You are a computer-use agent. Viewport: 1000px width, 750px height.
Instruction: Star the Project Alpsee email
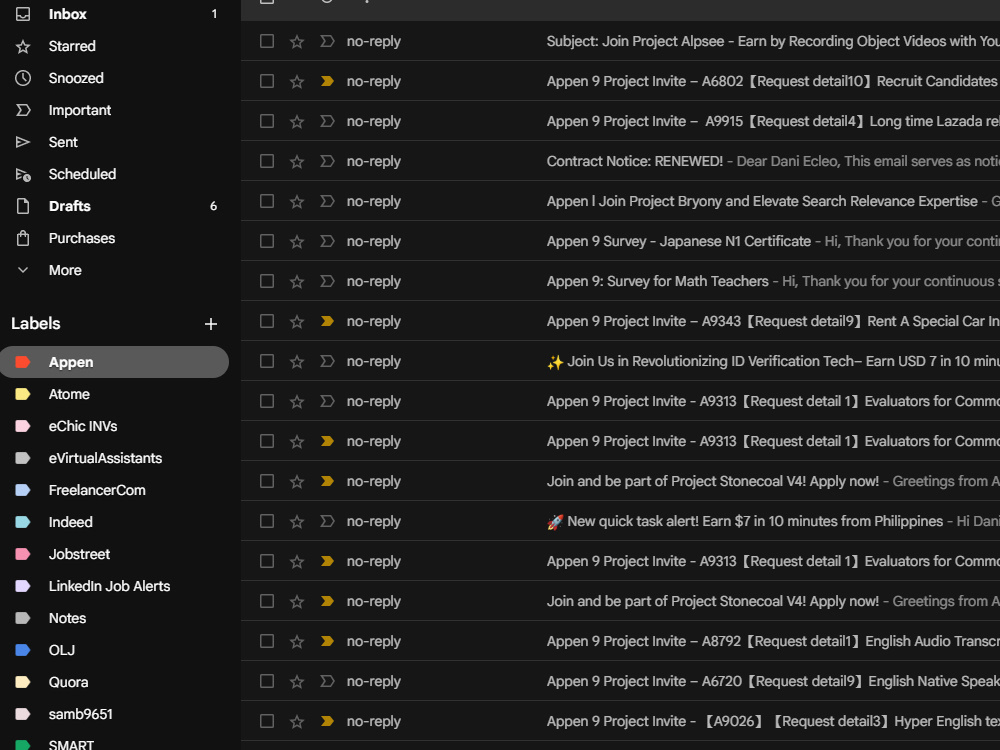pos(297,41)
